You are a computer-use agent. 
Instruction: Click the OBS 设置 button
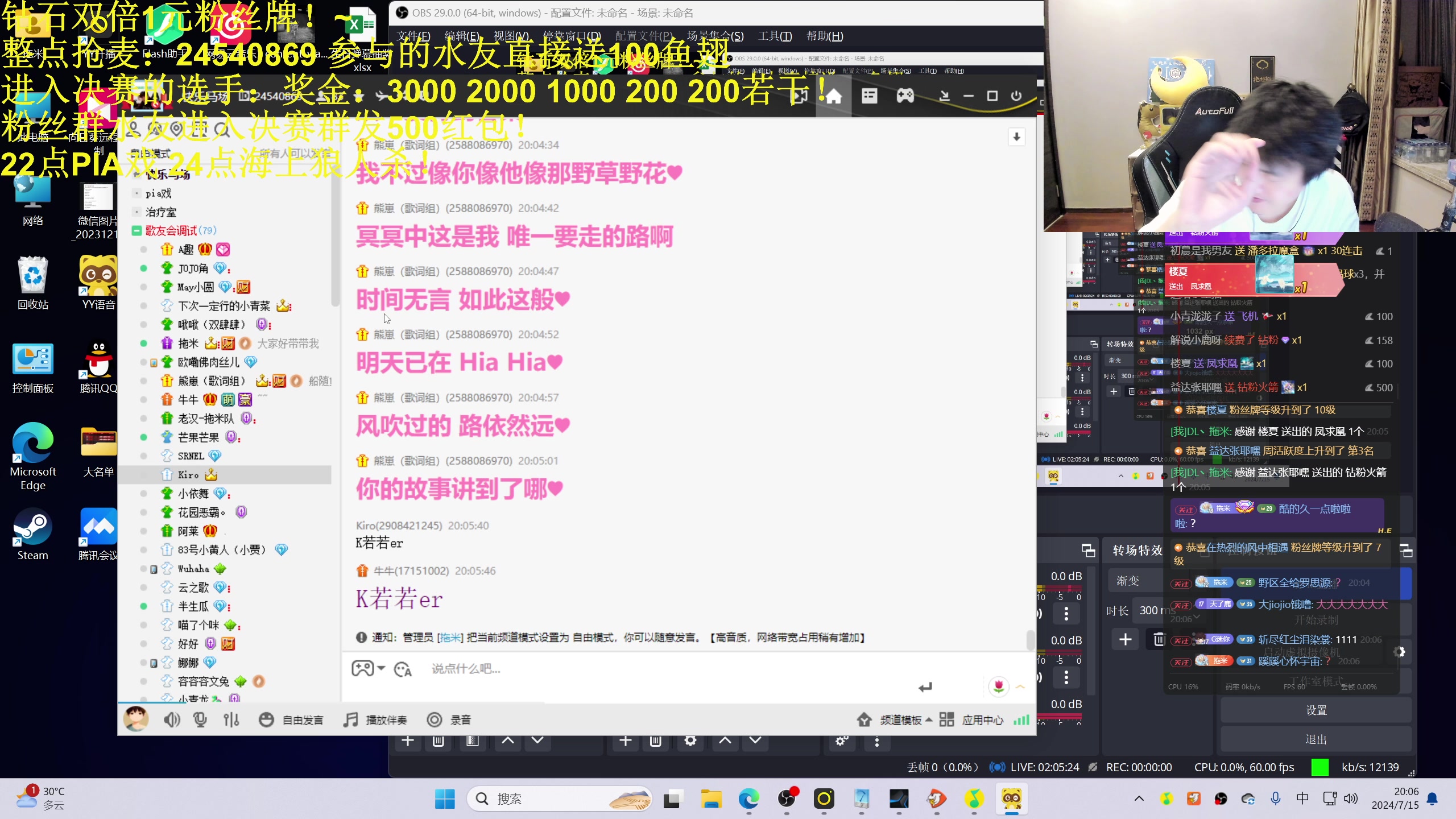point(1316,710)
